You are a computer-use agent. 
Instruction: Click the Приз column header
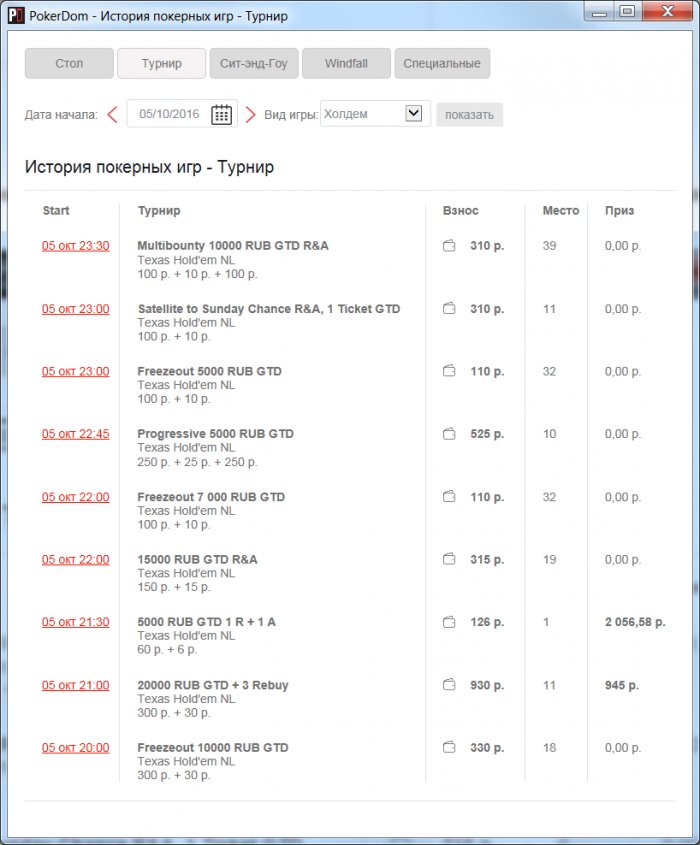pos(620,211)
